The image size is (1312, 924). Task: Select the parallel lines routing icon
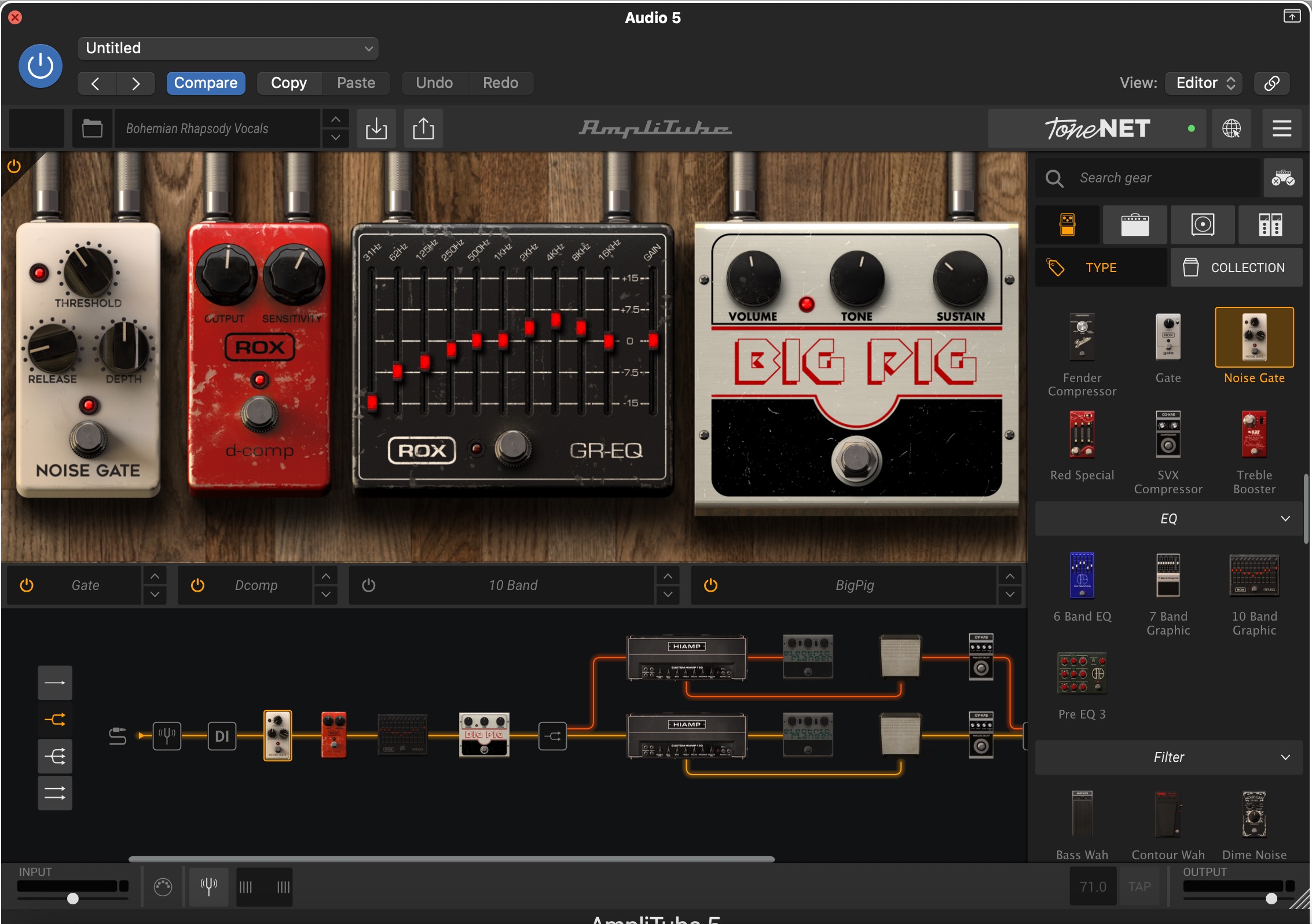pyautogui.click(x=55, y=793)
